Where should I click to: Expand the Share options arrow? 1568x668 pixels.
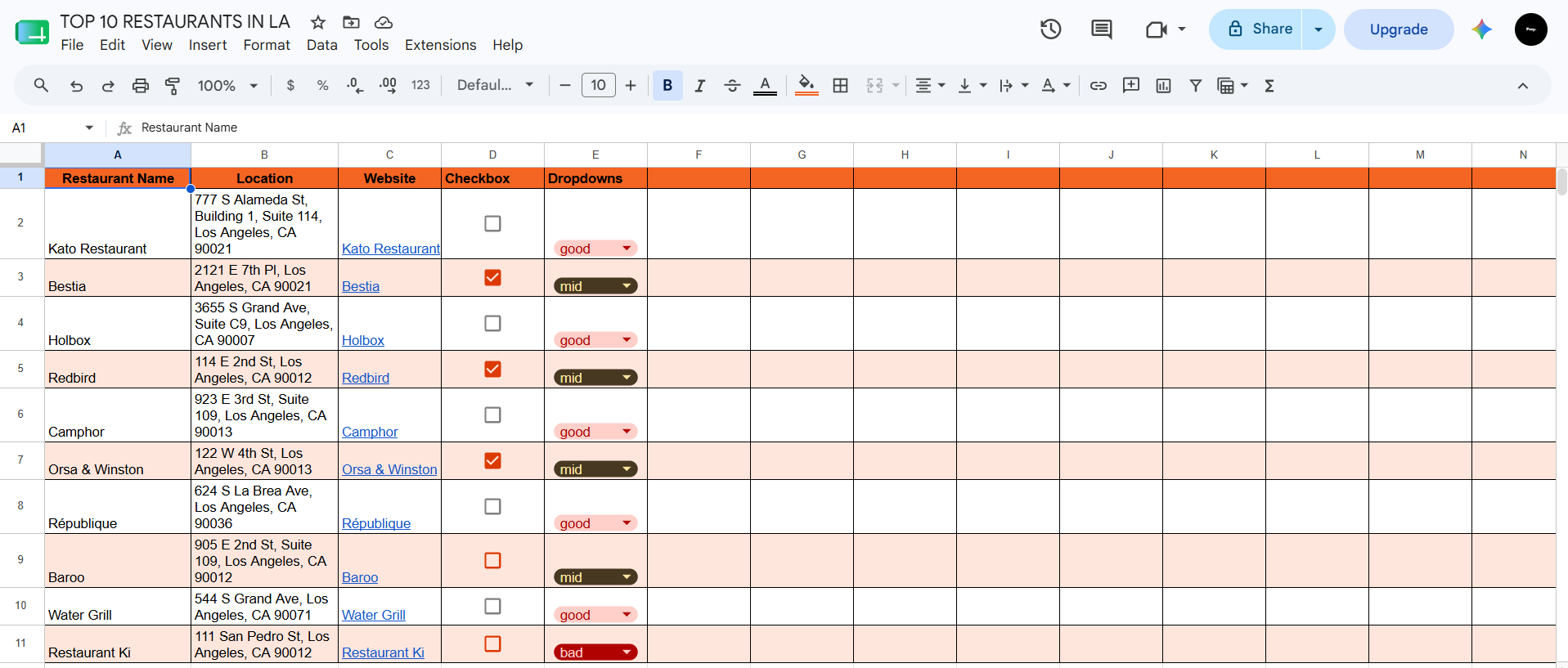click(1319, 29)
